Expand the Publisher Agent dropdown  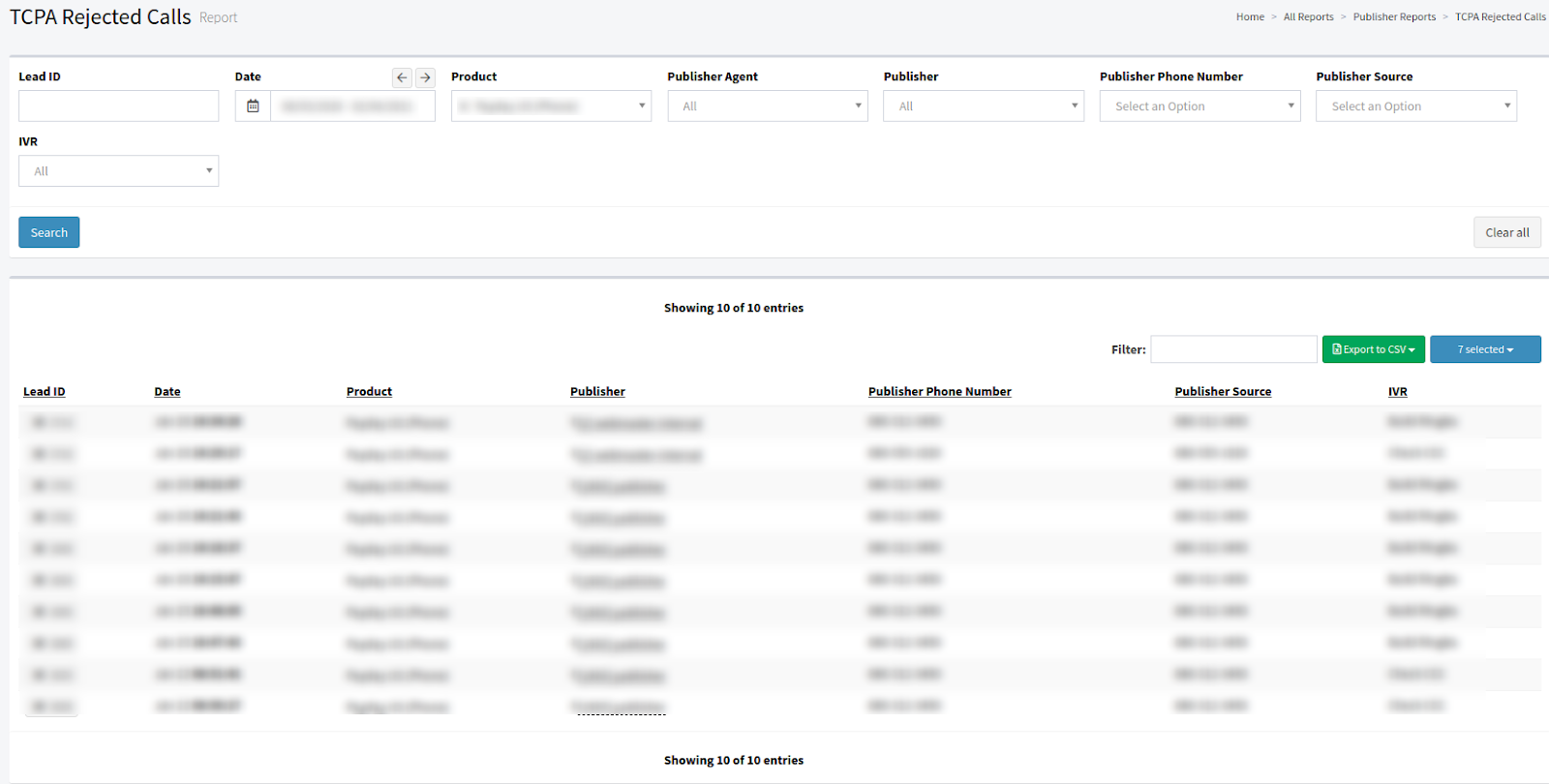point(768,106)
